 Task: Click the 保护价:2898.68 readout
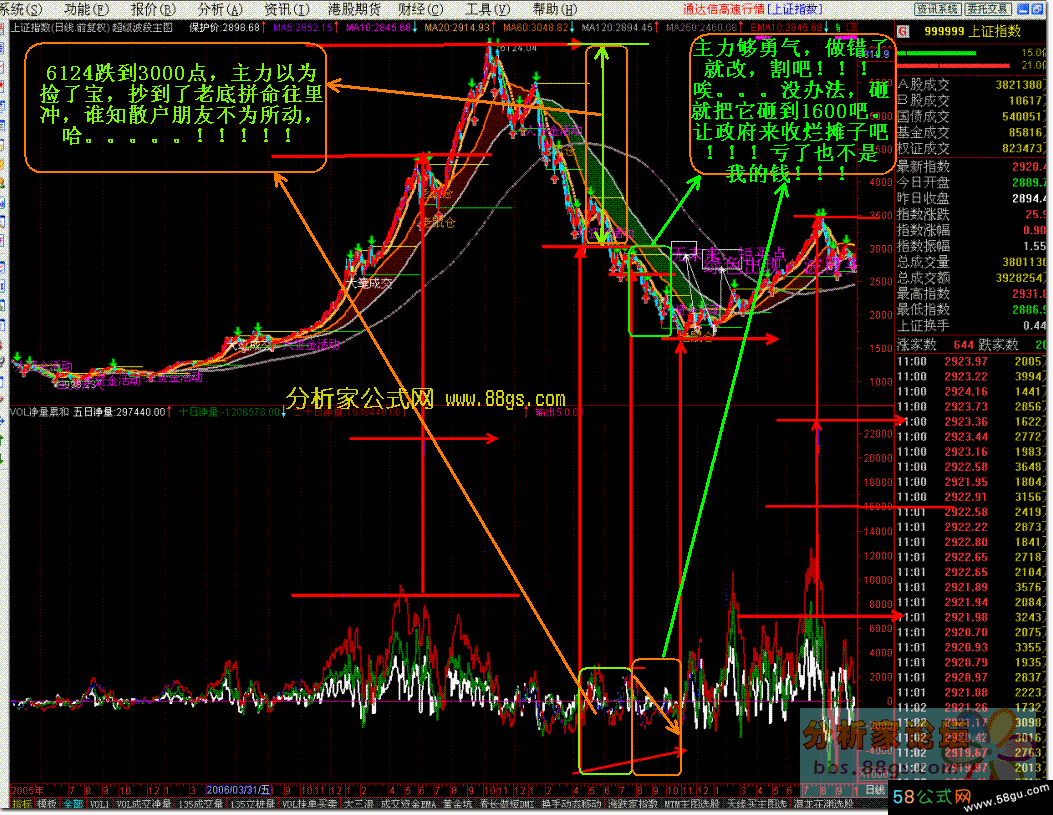pos(224,28)
